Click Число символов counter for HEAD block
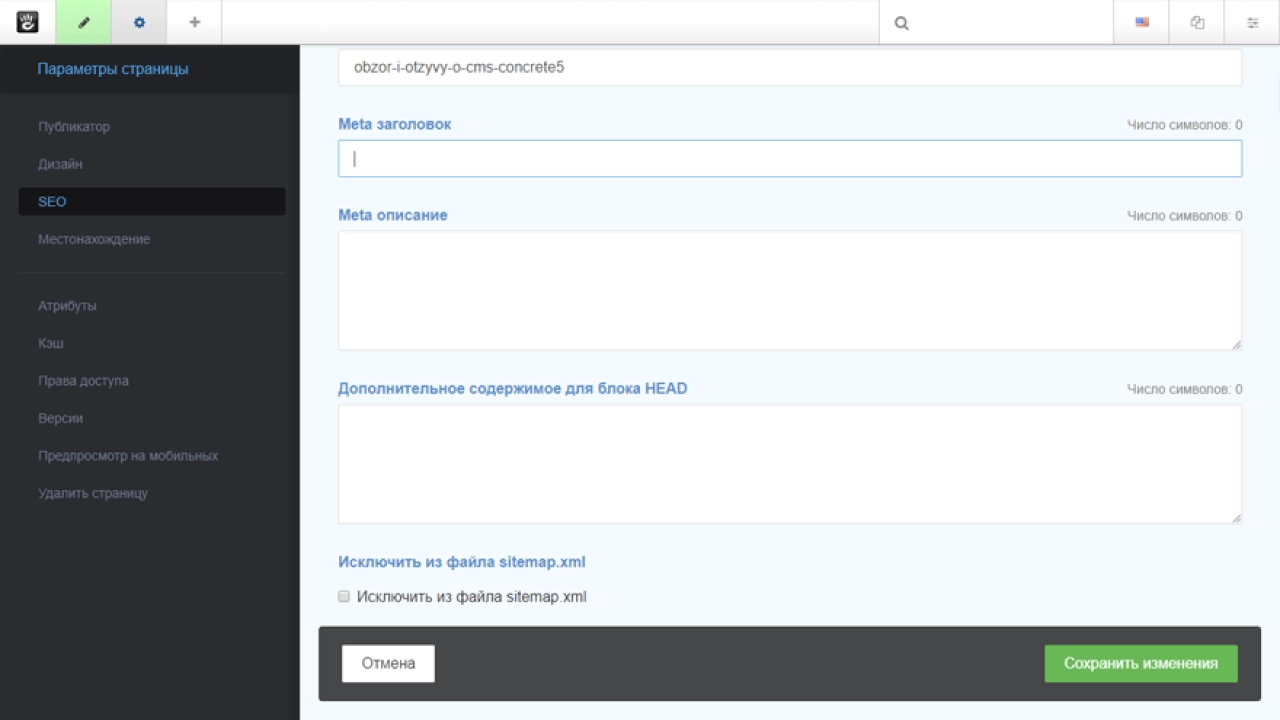Screen dimensions: 1280x720 coord(1184,389)
